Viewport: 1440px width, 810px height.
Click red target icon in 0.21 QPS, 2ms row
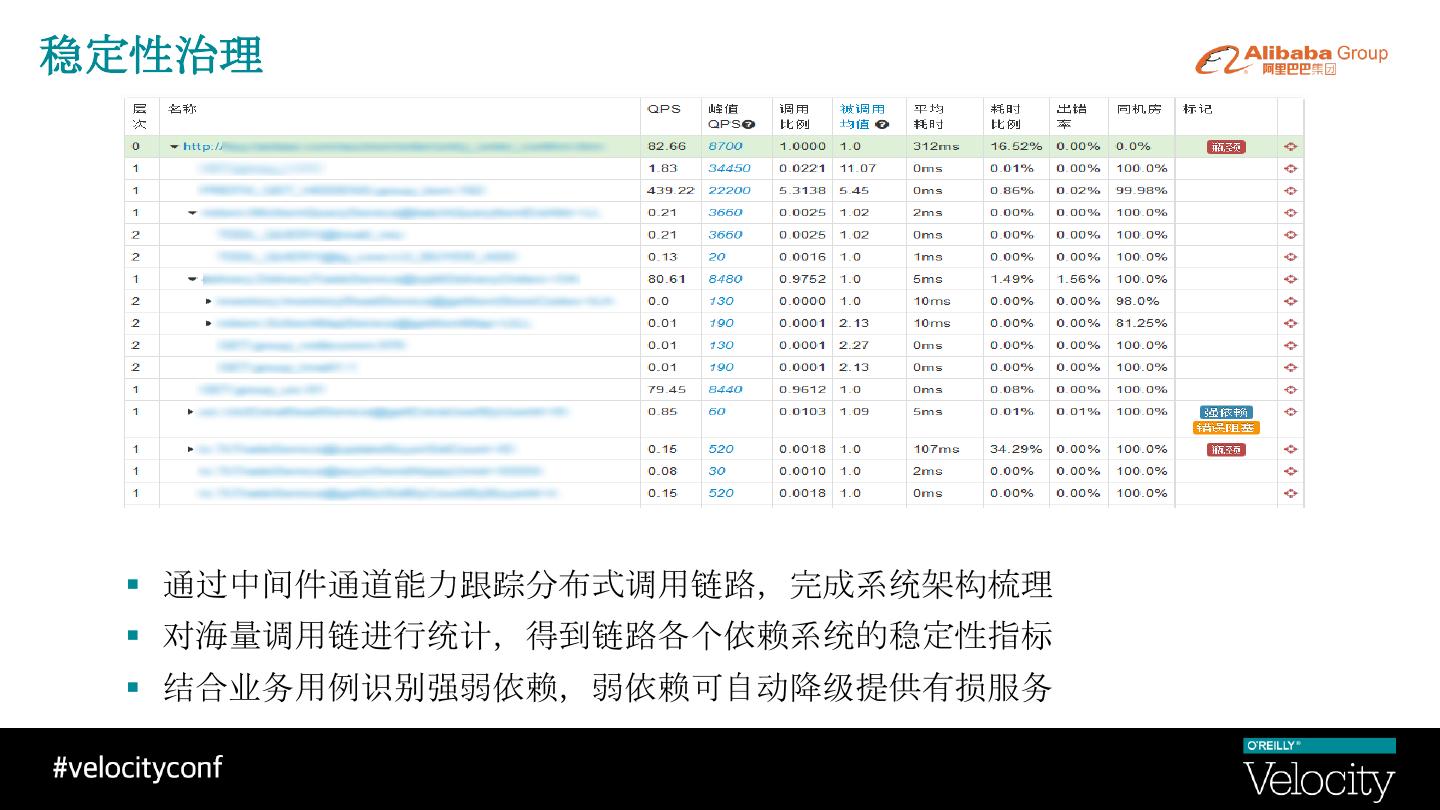point(1291,213)
